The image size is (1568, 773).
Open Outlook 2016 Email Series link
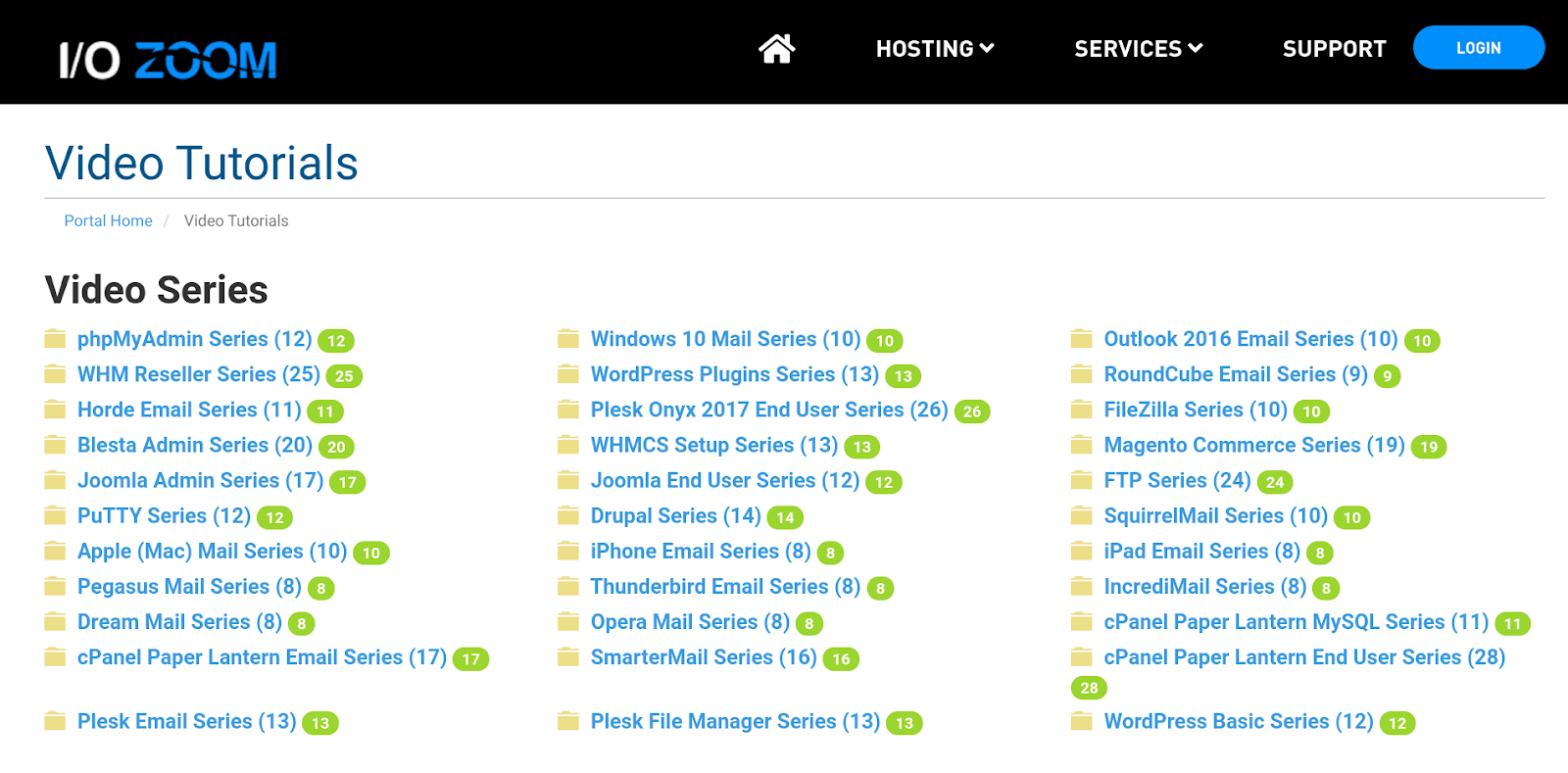pyautogui.click(x=1250, y=339)
